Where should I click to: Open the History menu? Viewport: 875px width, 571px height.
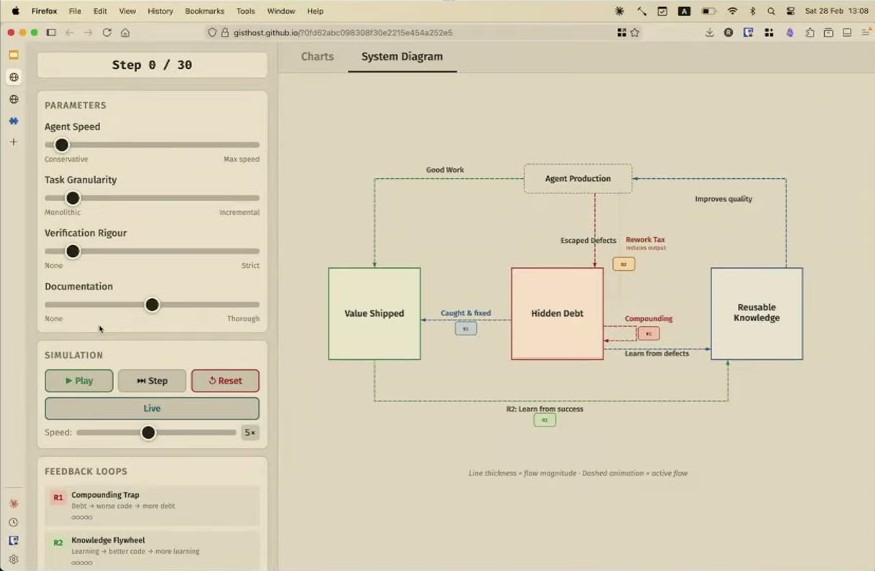[160, 11]
